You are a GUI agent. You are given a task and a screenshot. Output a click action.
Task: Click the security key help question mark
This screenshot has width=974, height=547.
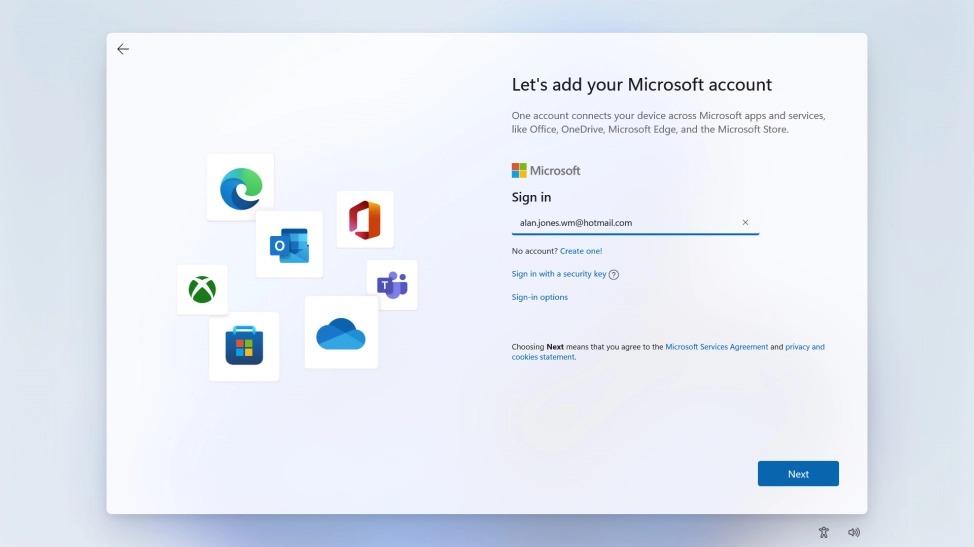click(x=614, y=275)
